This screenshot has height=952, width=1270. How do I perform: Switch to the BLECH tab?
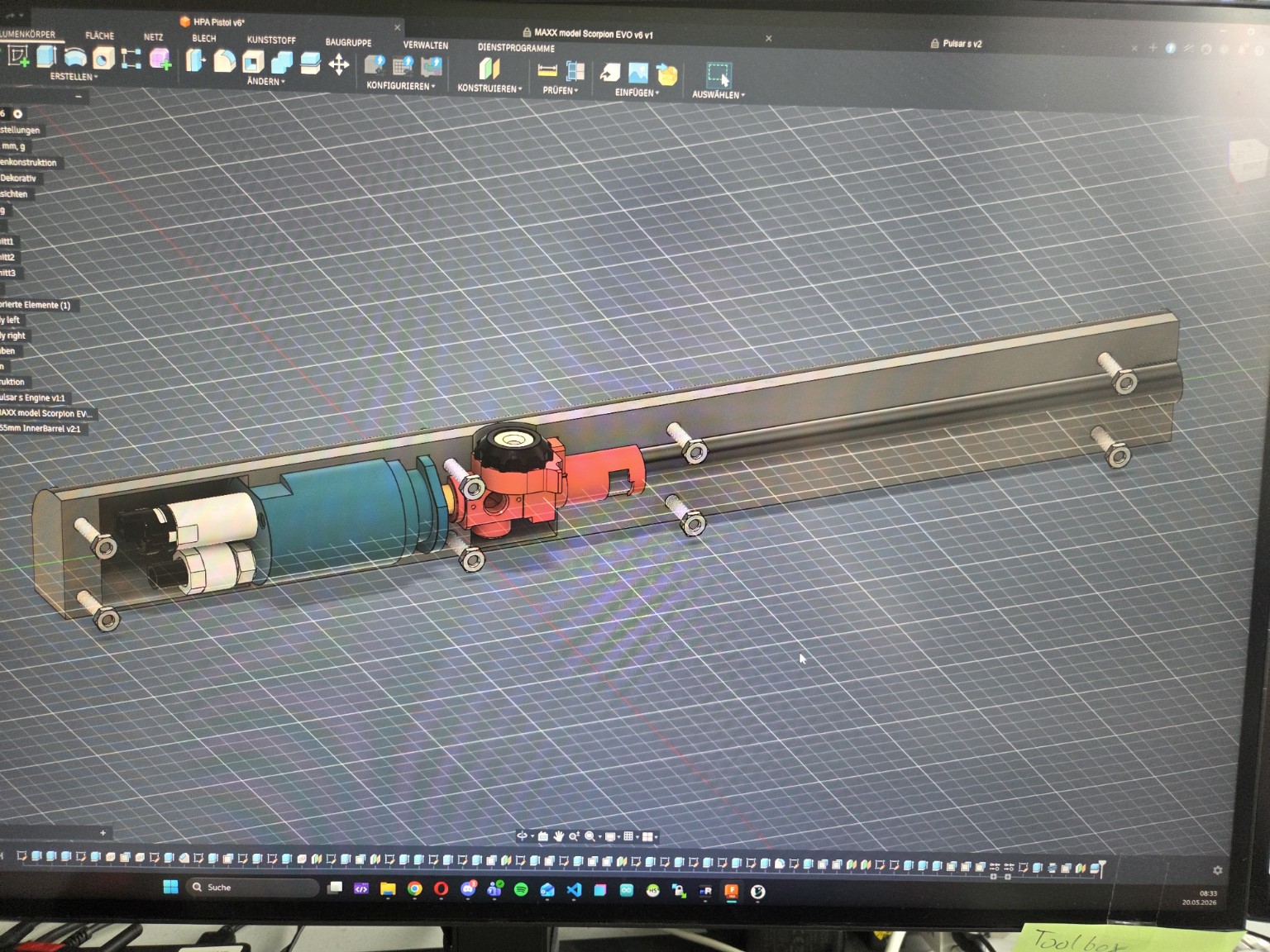[x=204, y=39]
